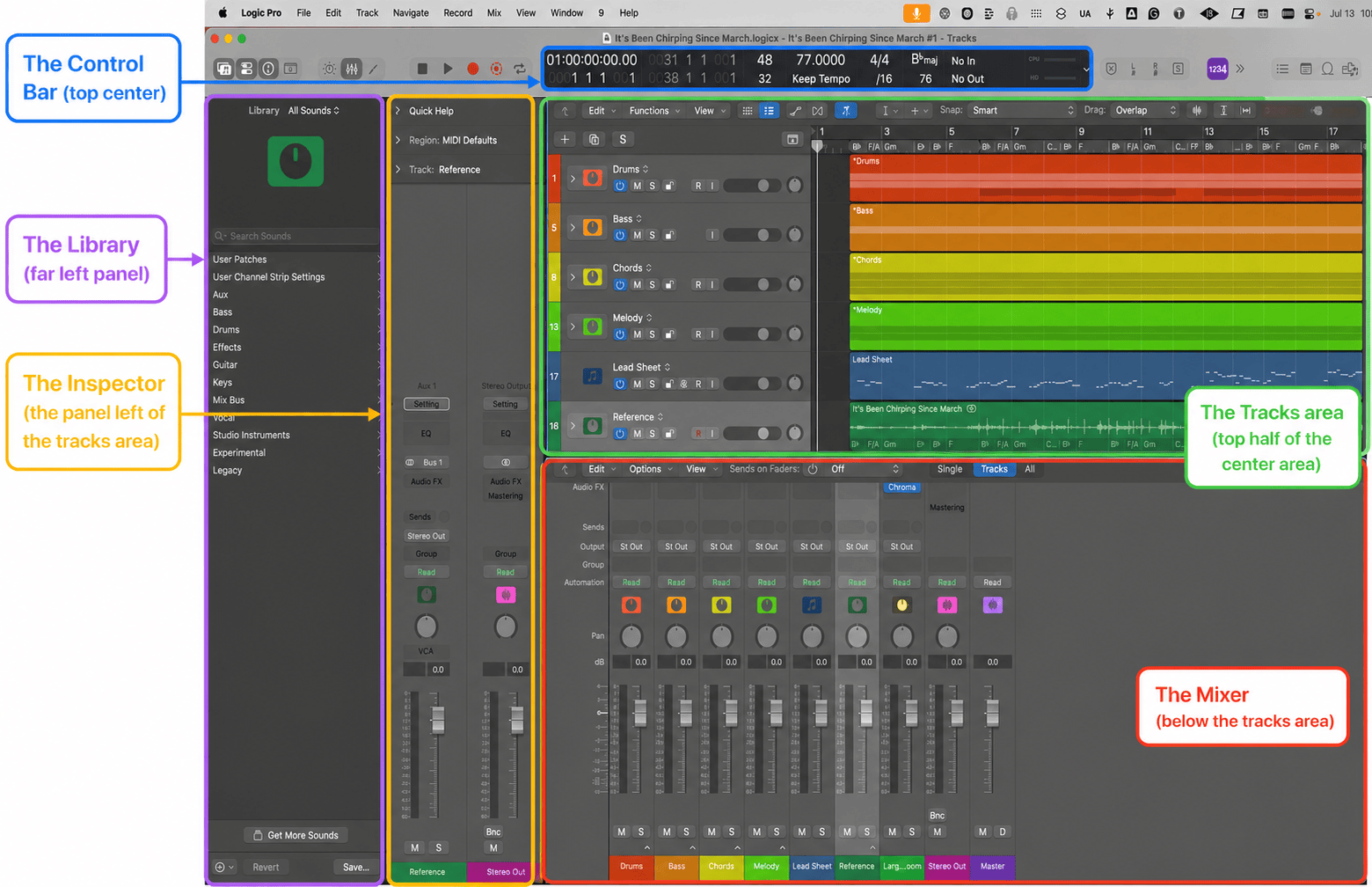Open List Editors from control bar
1372x887 pixels.
pyautogui.click(x=1282, y=69)
